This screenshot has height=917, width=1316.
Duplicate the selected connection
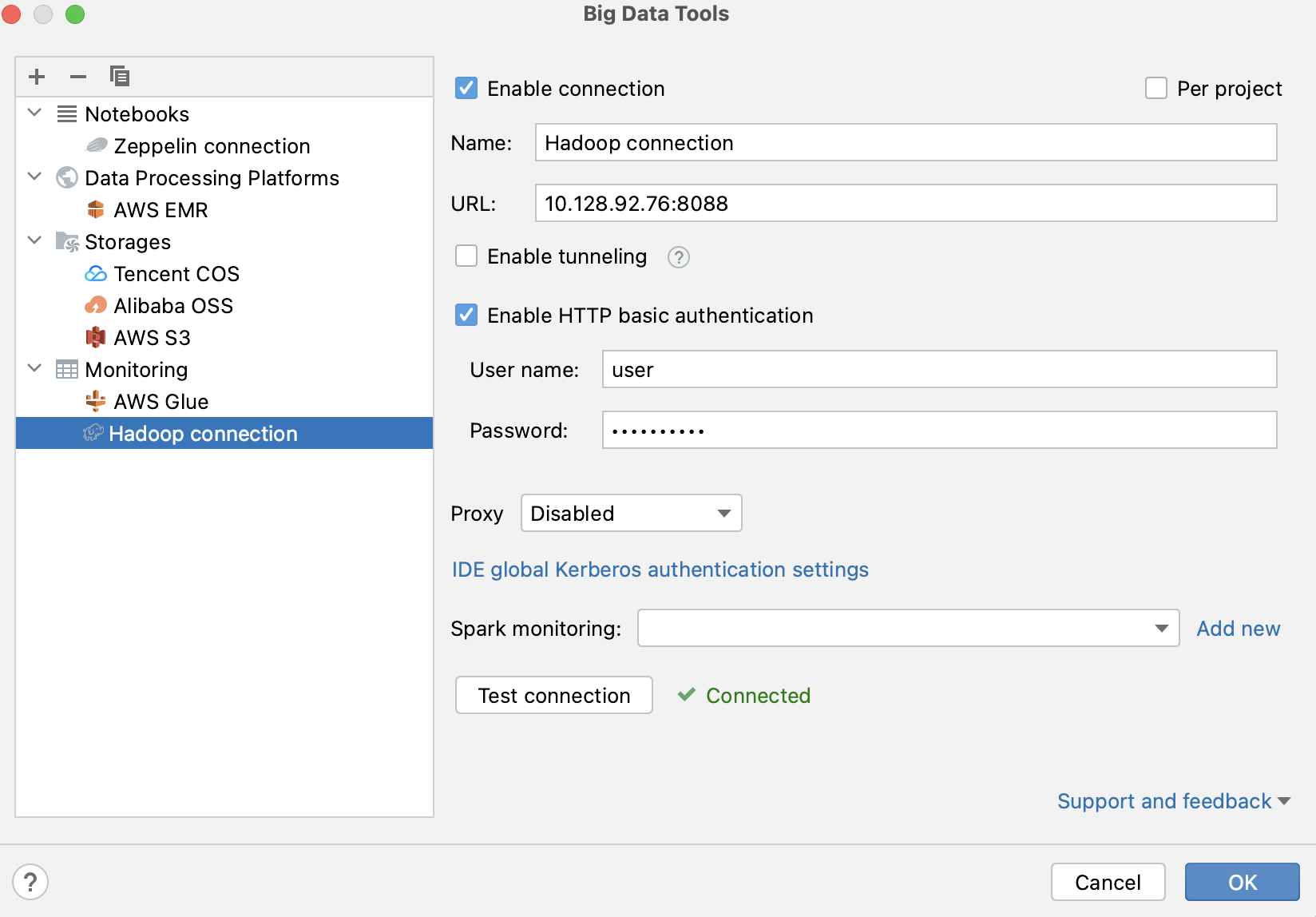(120, 77)
